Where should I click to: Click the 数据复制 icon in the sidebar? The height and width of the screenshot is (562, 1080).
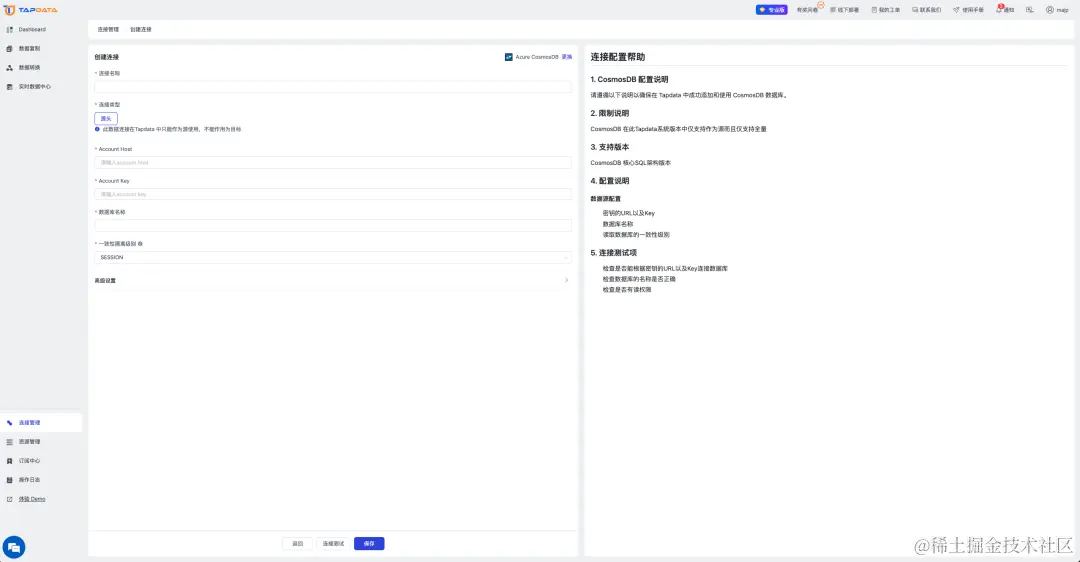(x=10, y=49)
